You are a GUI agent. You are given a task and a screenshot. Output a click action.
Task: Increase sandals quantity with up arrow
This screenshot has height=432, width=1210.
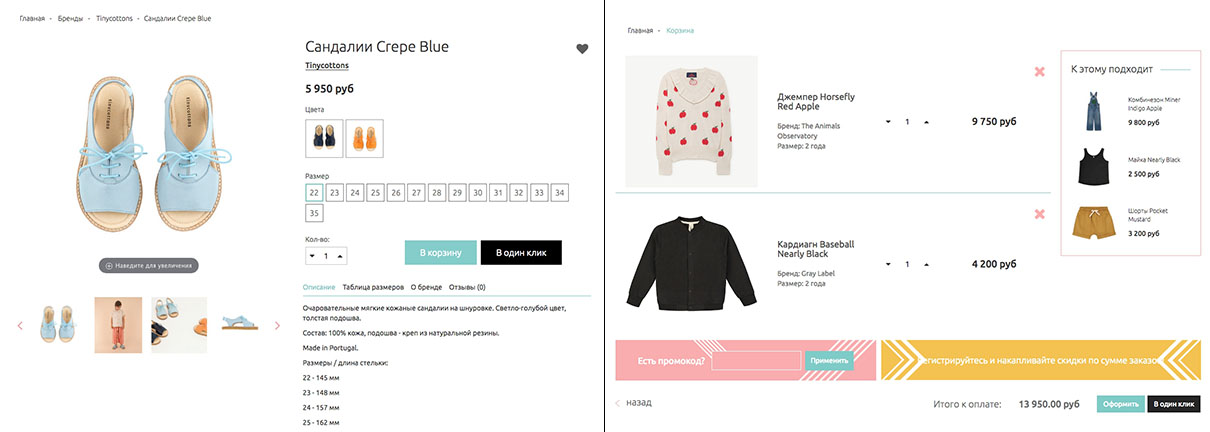[342, 256]
